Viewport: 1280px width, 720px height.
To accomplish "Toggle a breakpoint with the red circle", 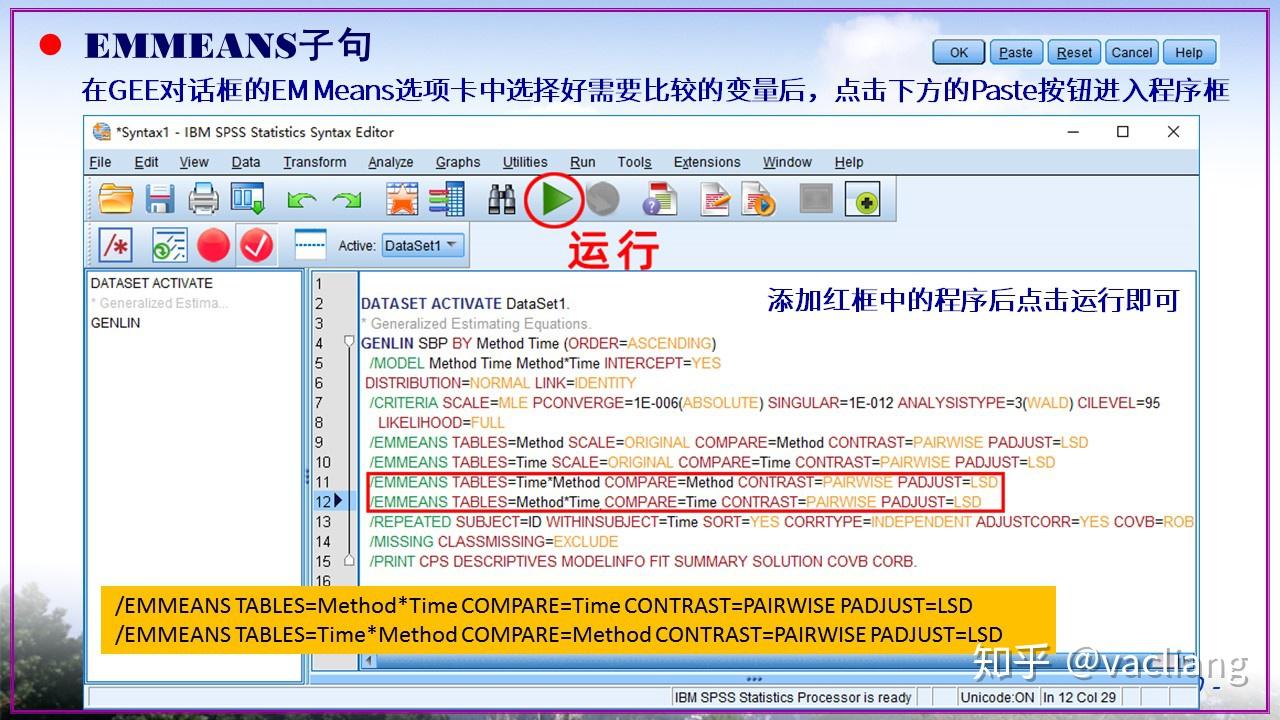I will click(212, 243).
